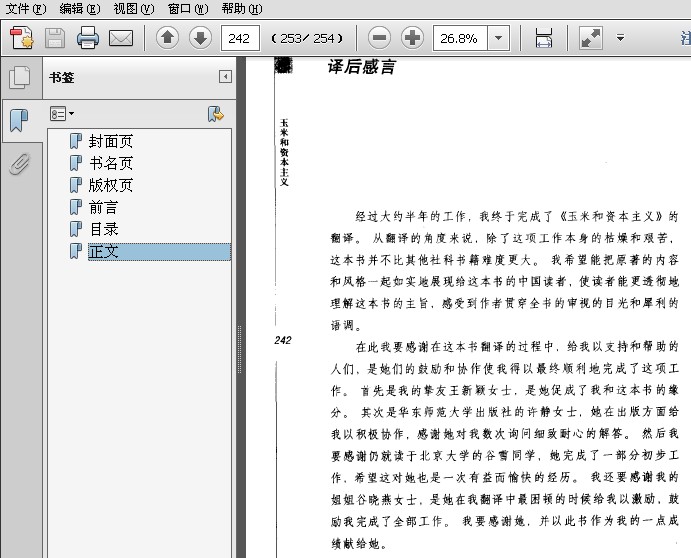Toggle the page thumbnails side panel
The width and height of the screenshot is (691, 558).
coord(19,78)
